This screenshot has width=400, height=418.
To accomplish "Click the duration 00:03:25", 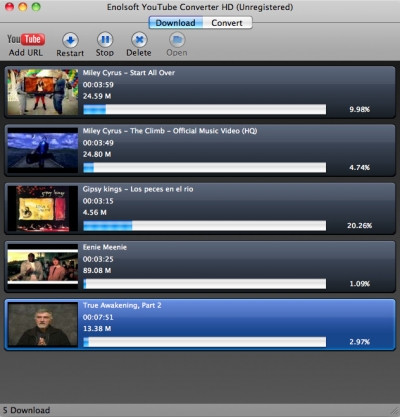I will [x=98, y=259].
